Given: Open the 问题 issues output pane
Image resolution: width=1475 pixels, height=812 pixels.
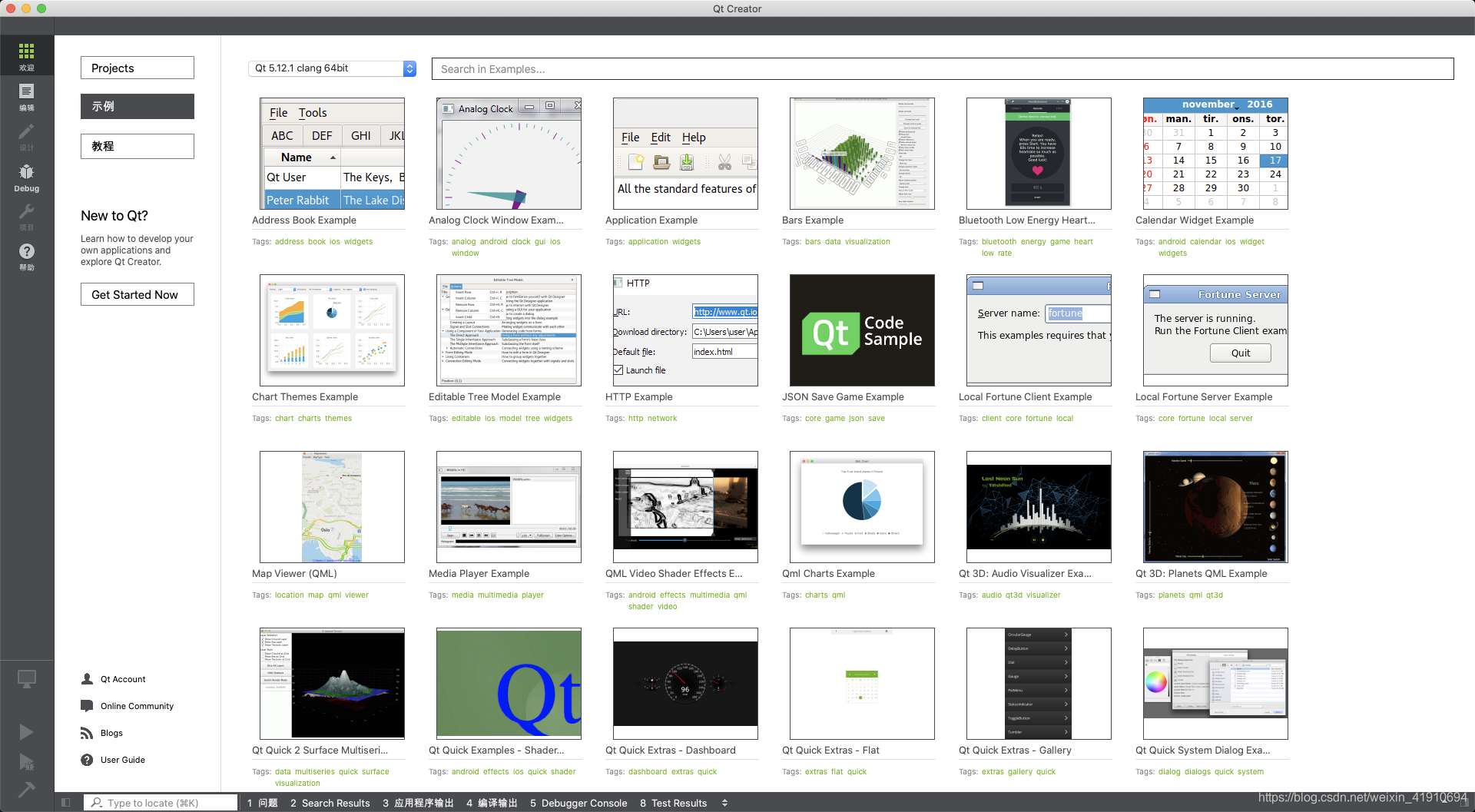Looking at the screenshot, I should point(262,803).
